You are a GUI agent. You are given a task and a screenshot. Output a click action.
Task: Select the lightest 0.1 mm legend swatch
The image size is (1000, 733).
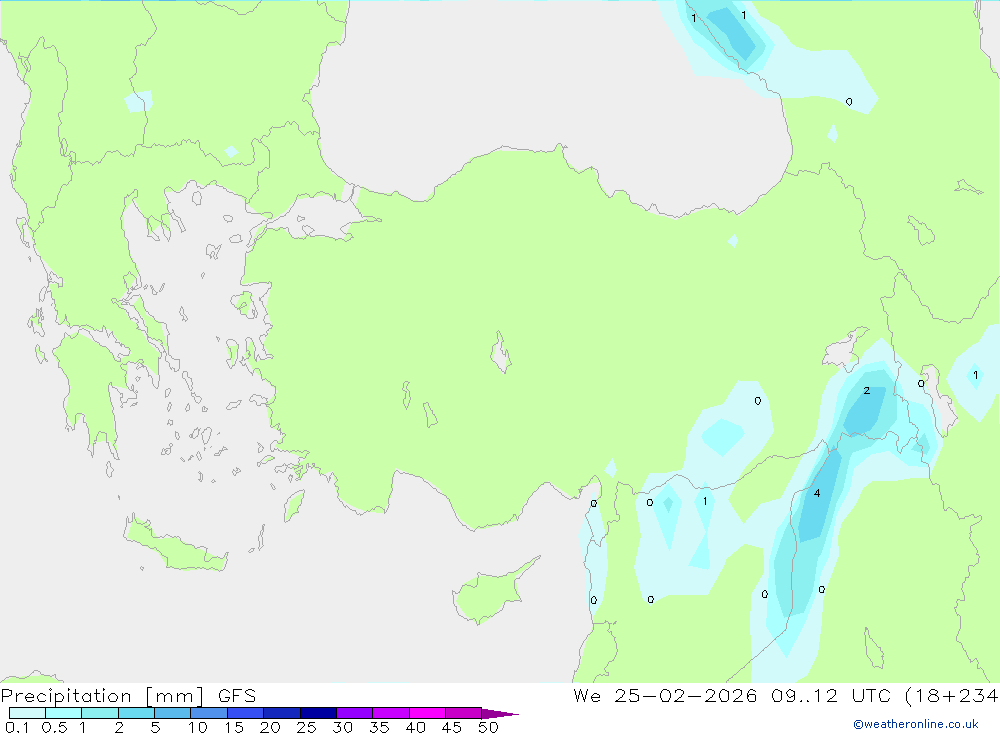tap(27, 713)
